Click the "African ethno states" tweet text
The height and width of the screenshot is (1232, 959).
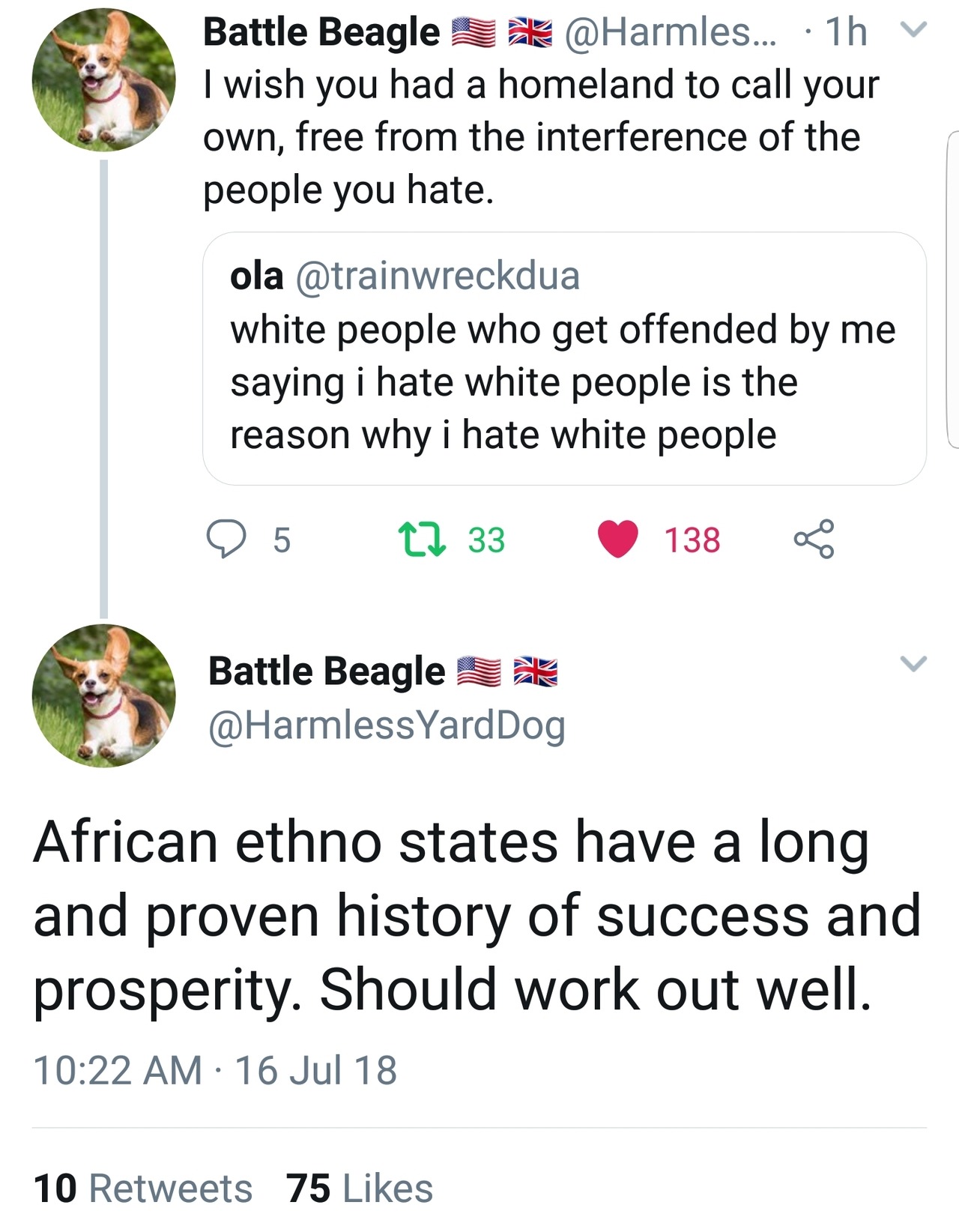coord(477,915)
